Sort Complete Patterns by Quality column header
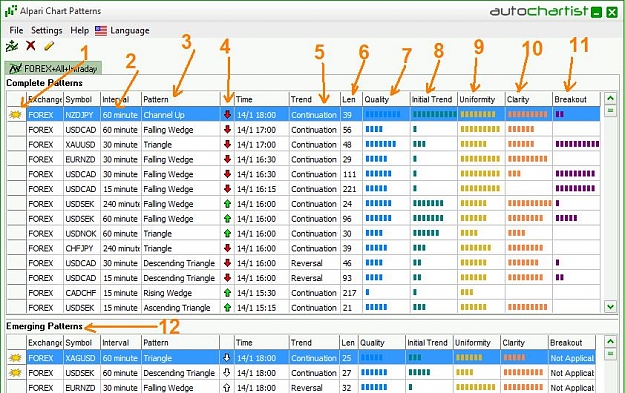Image resolution: width=625 pixels, height=393 pixels. point(386,99)
